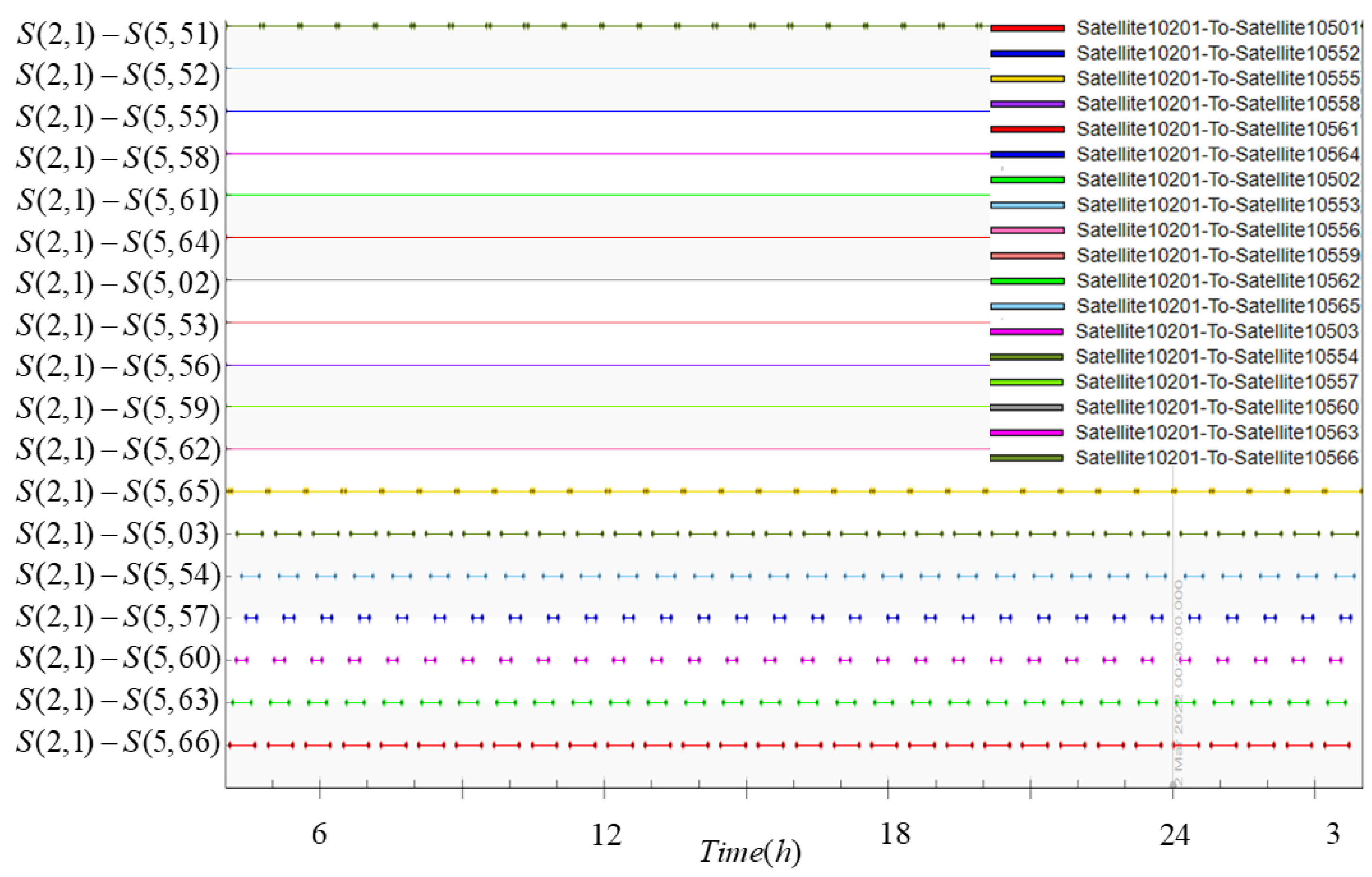Click the red Satellite10501 legend swatch

[1027, 28]
